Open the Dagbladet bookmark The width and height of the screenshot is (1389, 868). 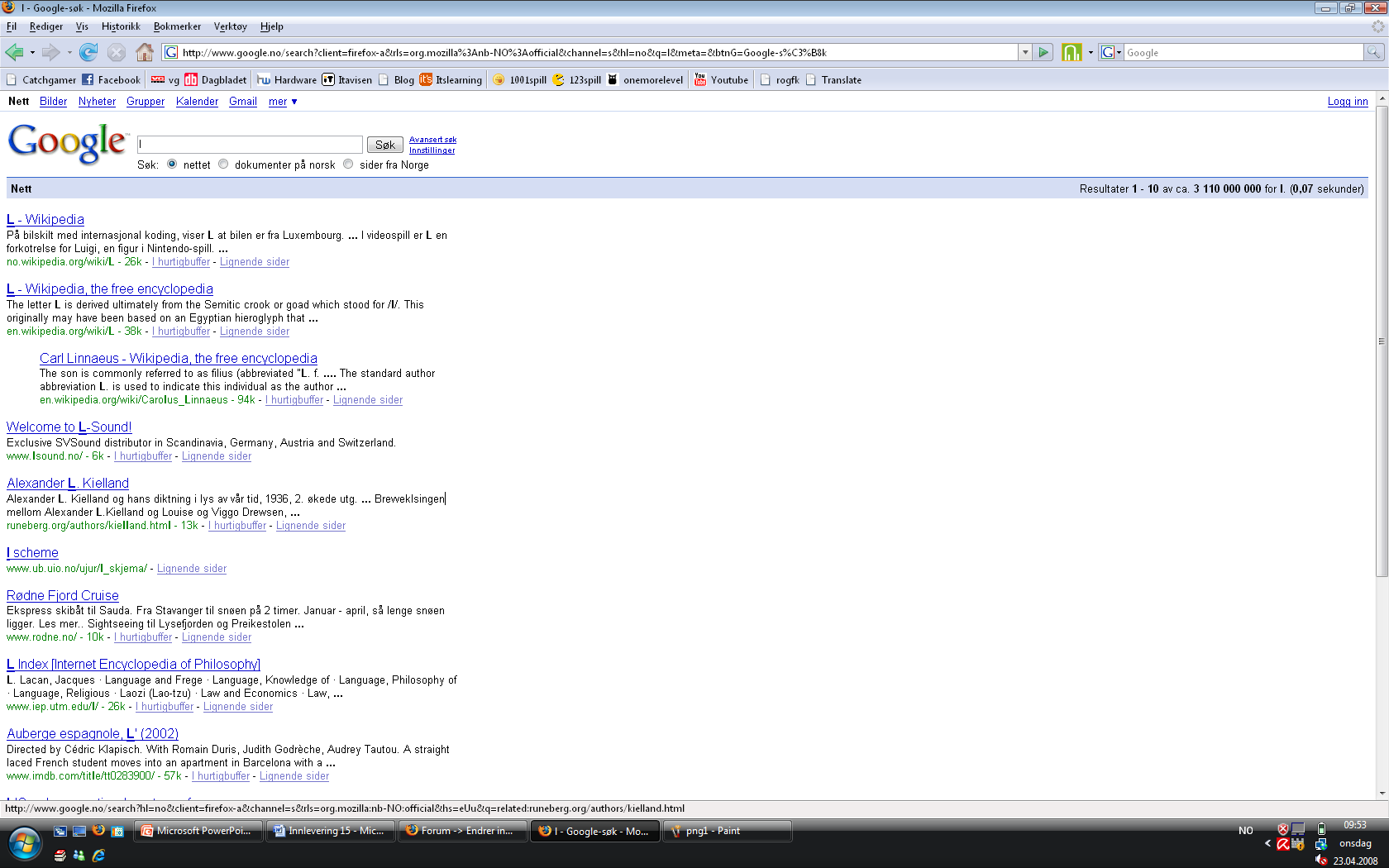click(x=216, y=80)
